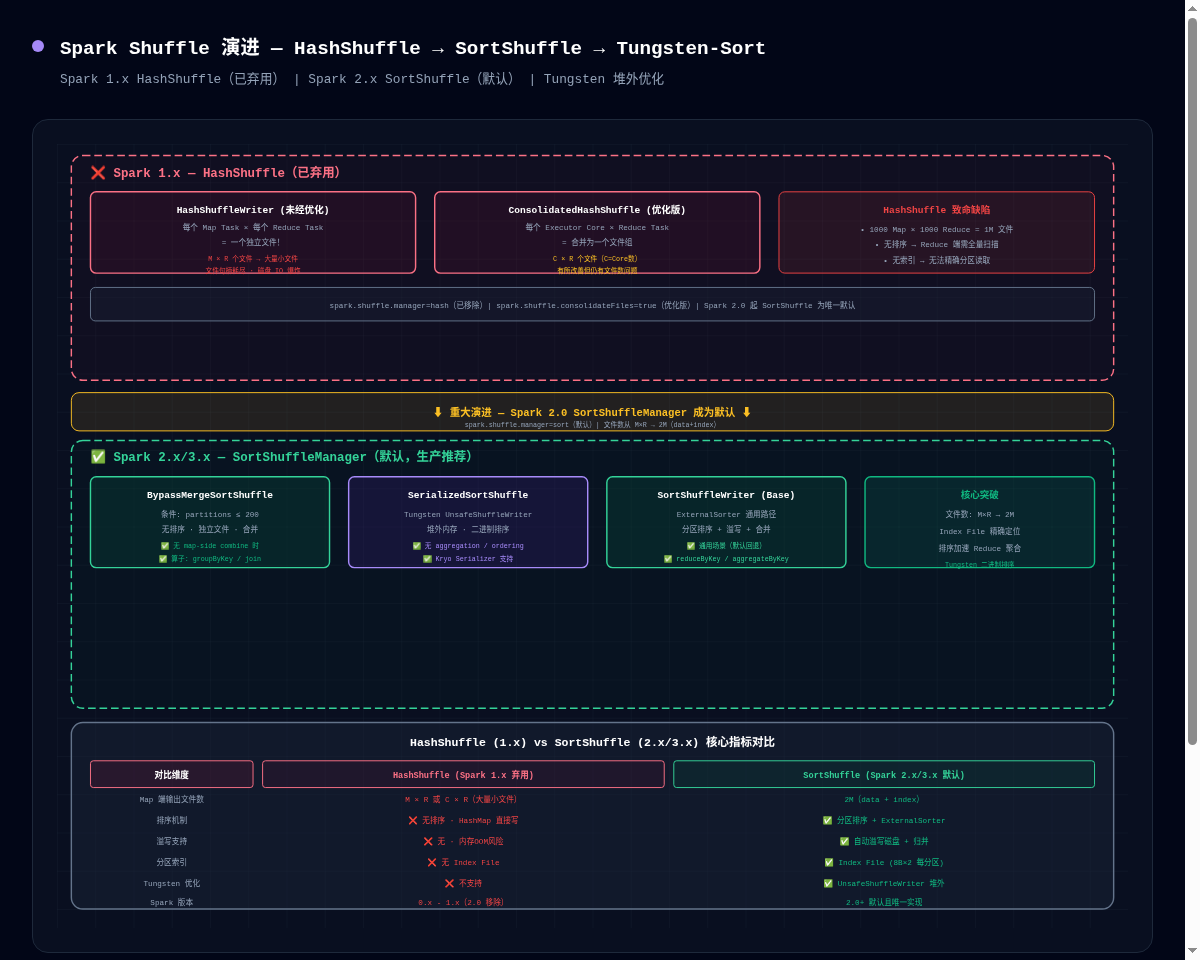
Task: Click the comparison table title 核心指标对比
Action: [x=592, y=742]
